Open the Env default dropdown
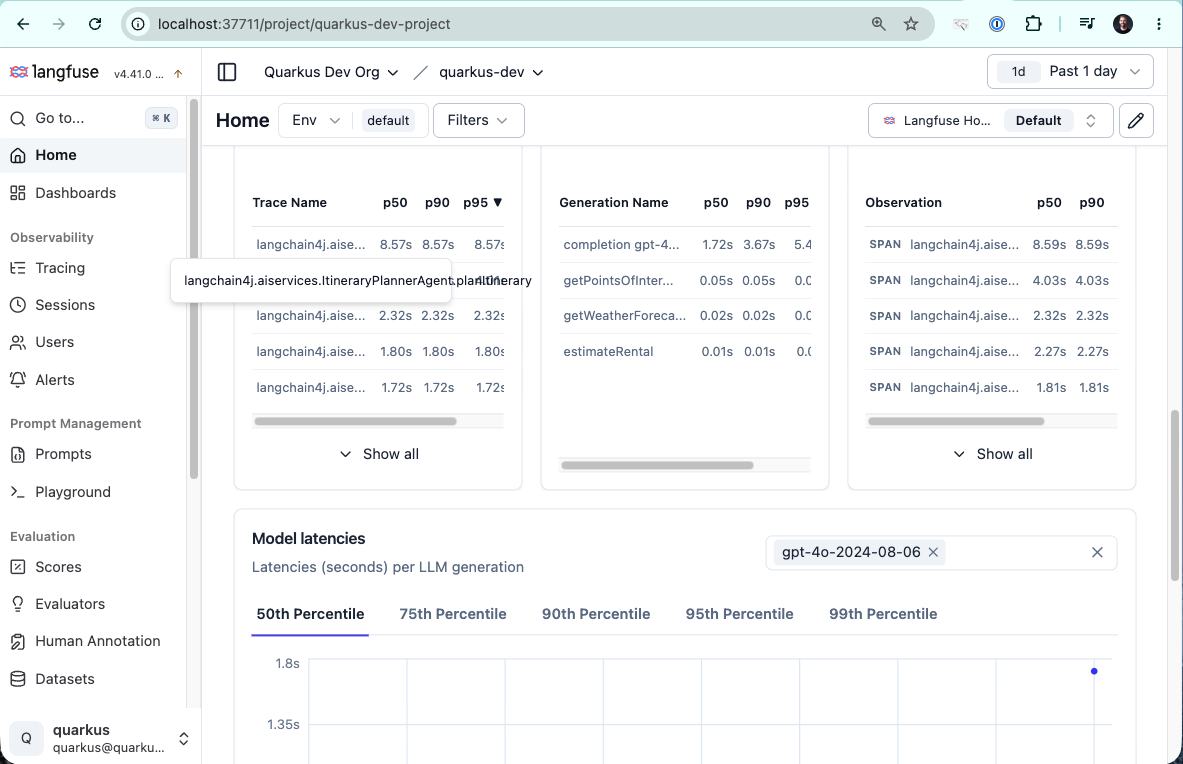The width and height of the screenshot is (1183, 764). 353,121
